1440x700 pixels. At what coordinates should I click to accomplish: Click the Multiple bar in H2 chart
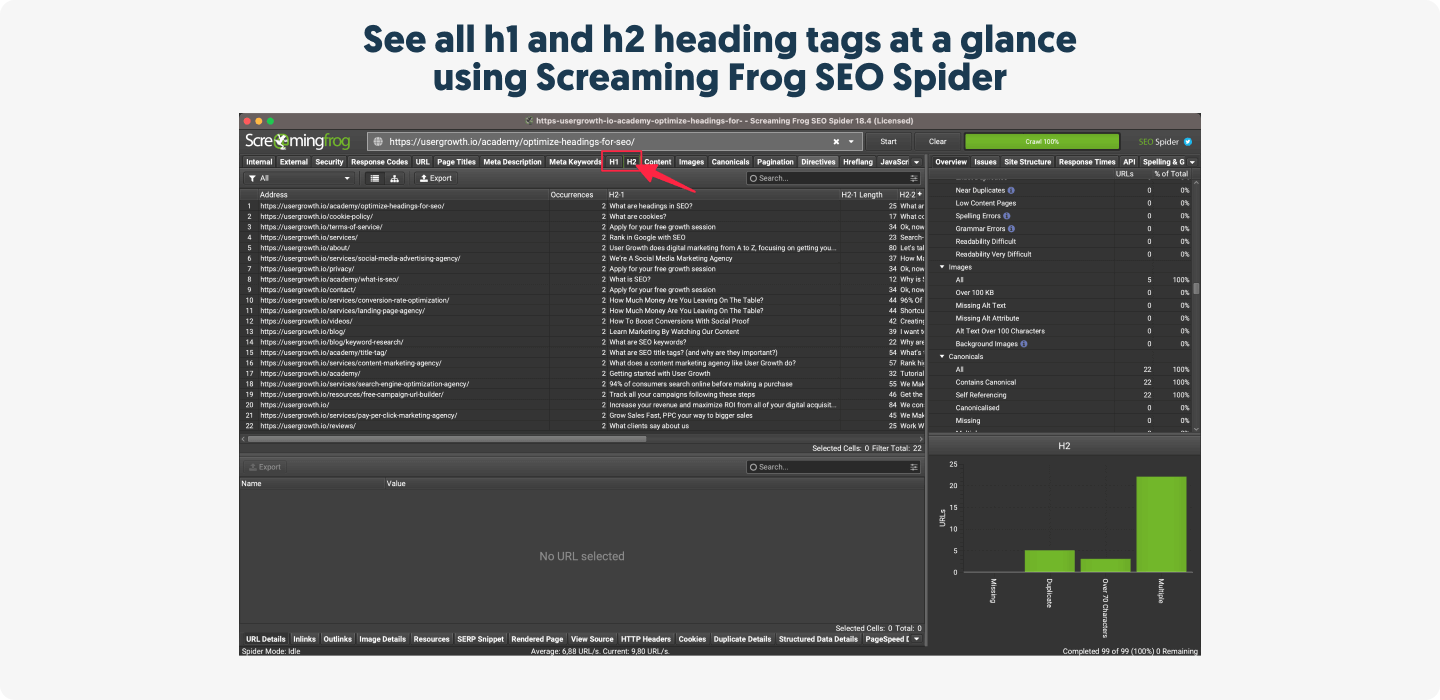click(x=1161, y=524)
